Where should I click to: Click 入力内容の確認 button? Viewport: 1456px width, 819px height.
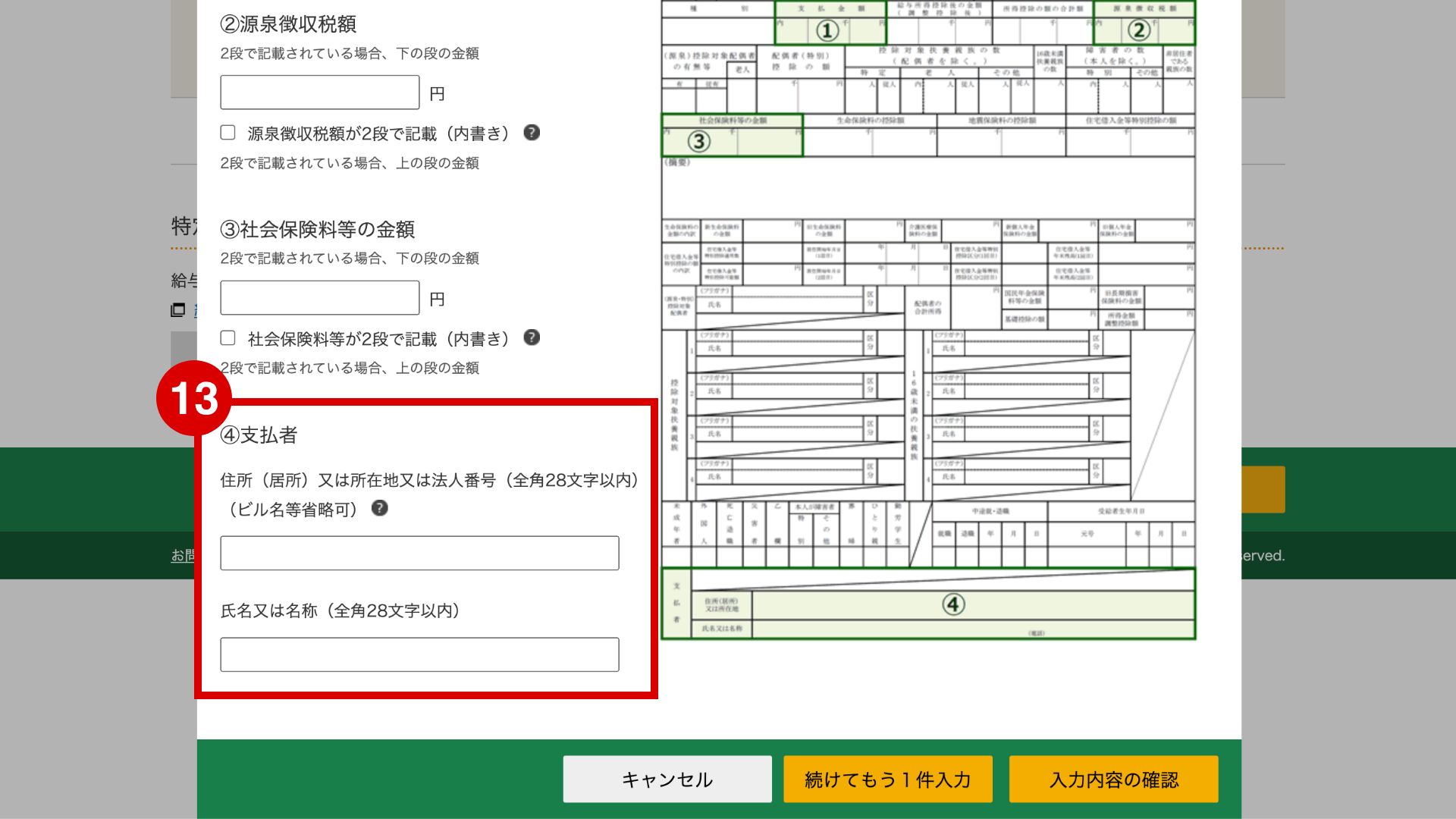[1114, 780]
